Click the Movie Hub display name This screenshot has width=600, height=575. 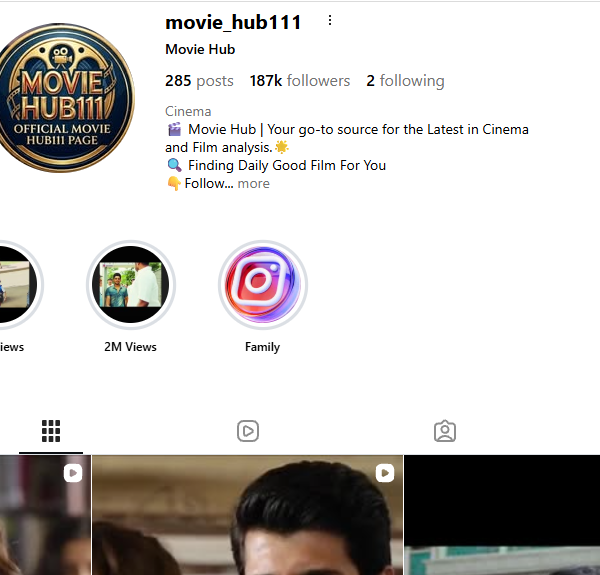coord(200,49)
